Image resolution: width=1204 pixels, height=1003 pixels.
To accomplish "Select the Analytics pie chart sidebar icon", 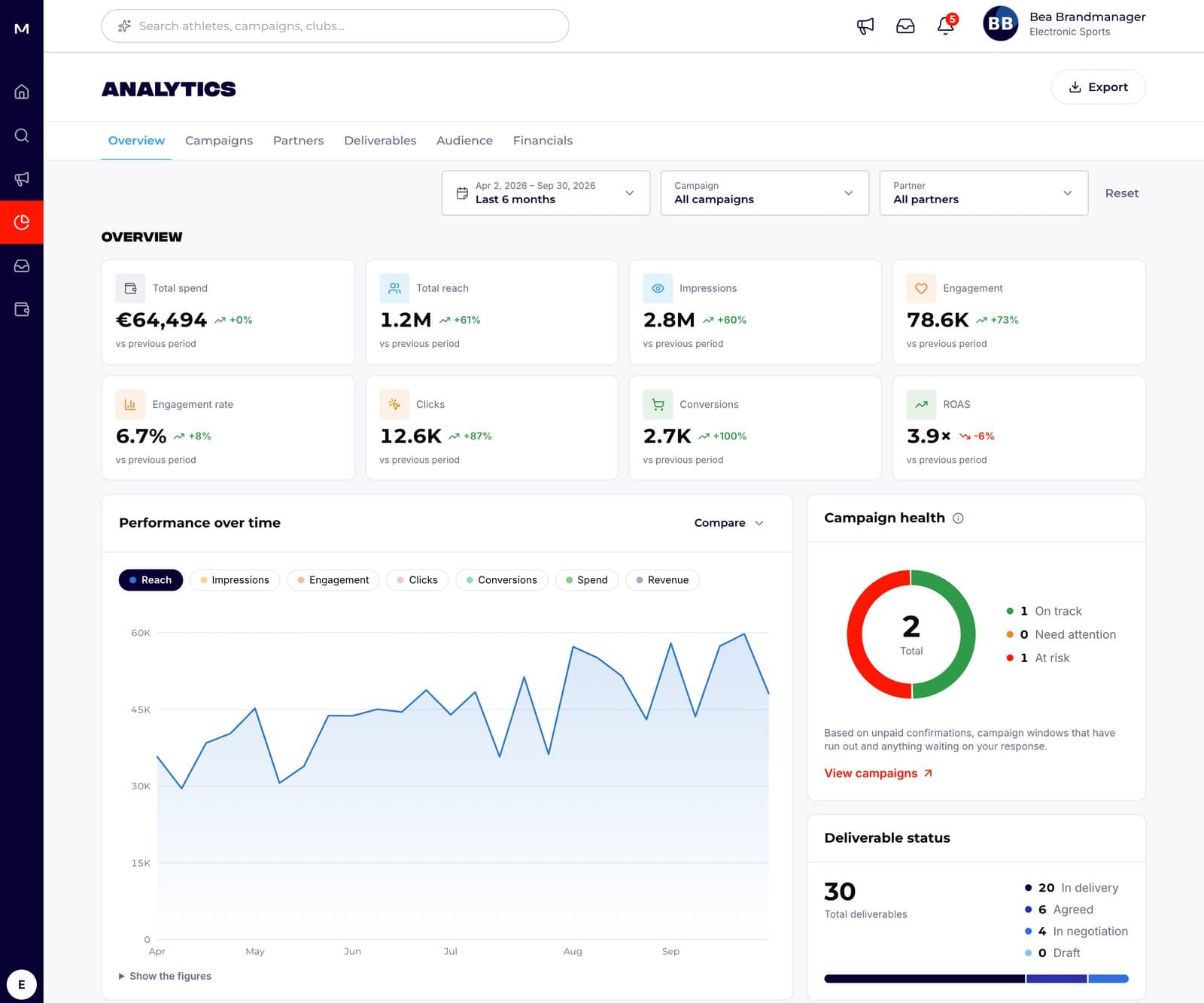I will tap(22, 223).
